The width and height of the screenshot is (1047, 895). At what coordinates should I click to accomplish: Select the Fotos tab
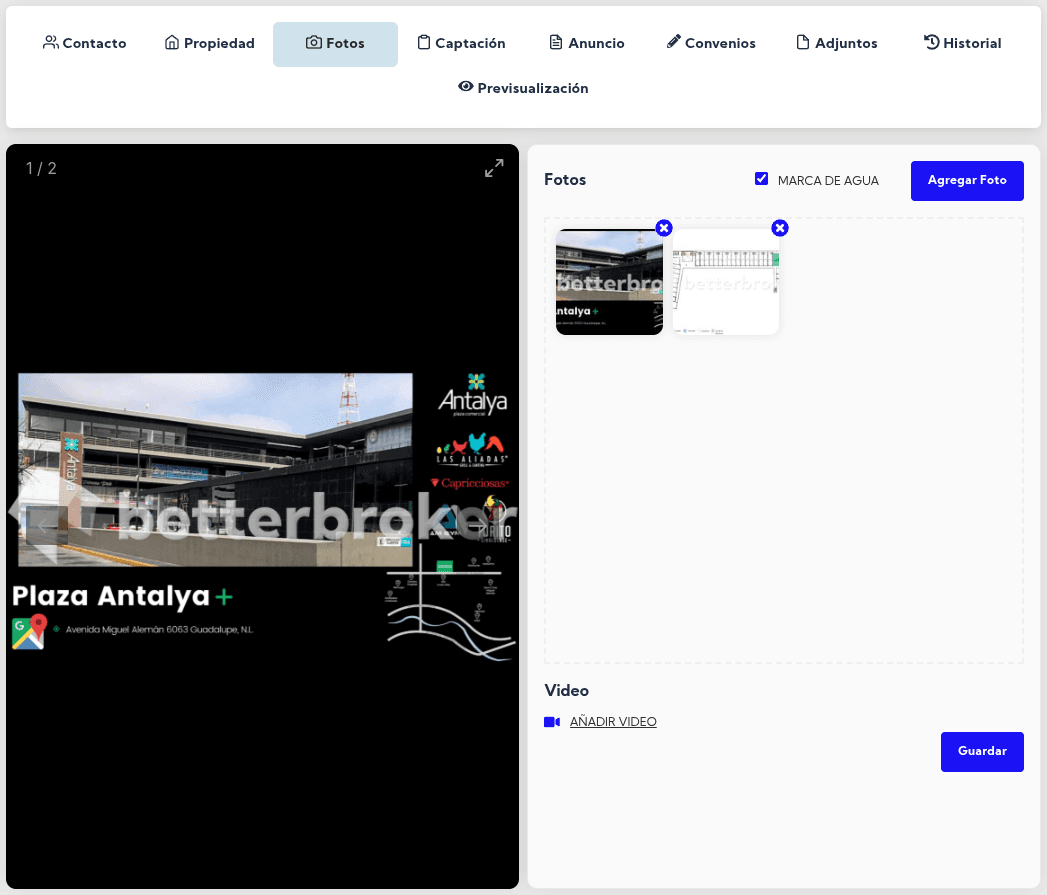[x=335, y=44]
